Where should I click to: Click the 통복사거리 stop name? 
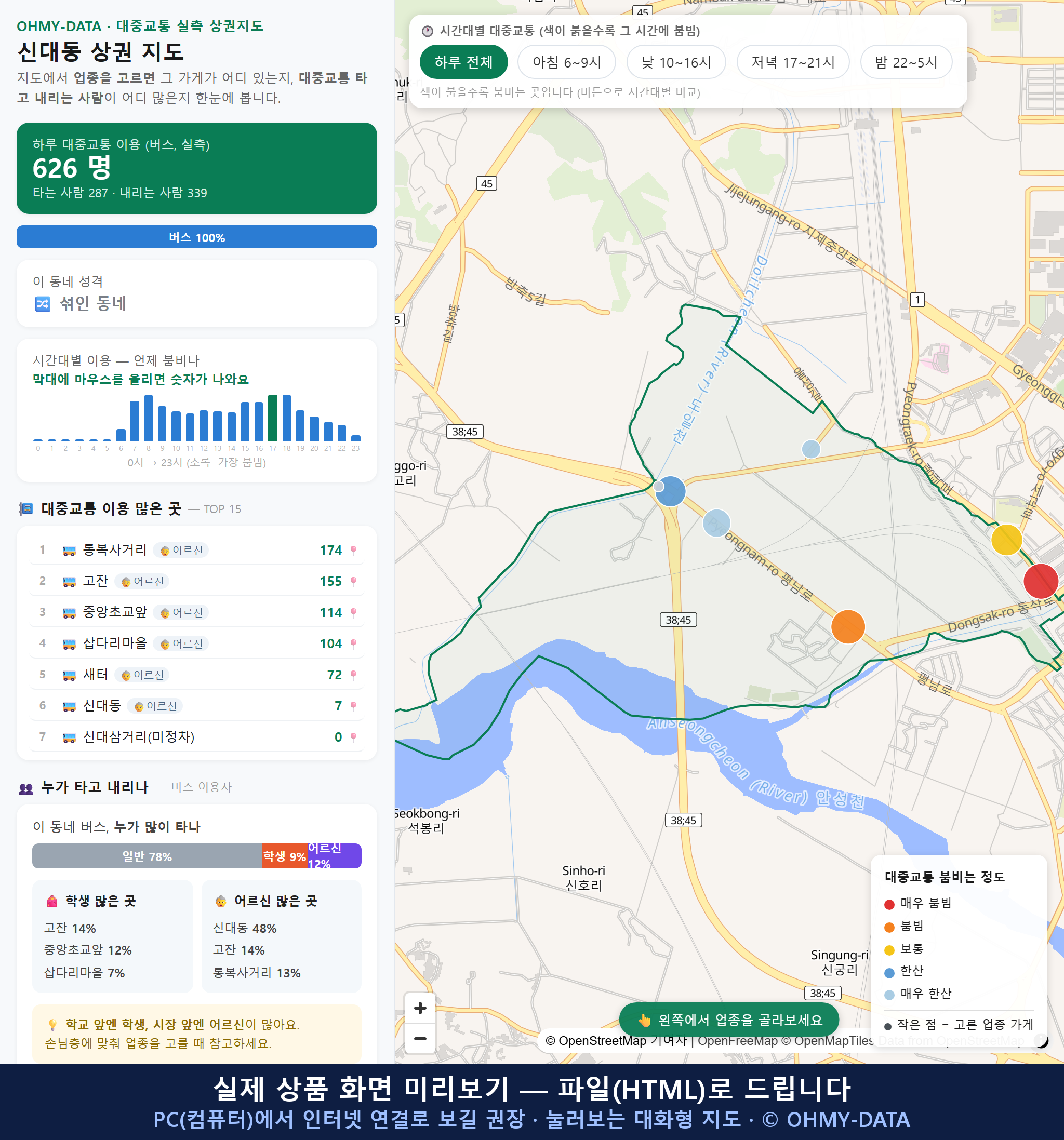pos(115,550)
